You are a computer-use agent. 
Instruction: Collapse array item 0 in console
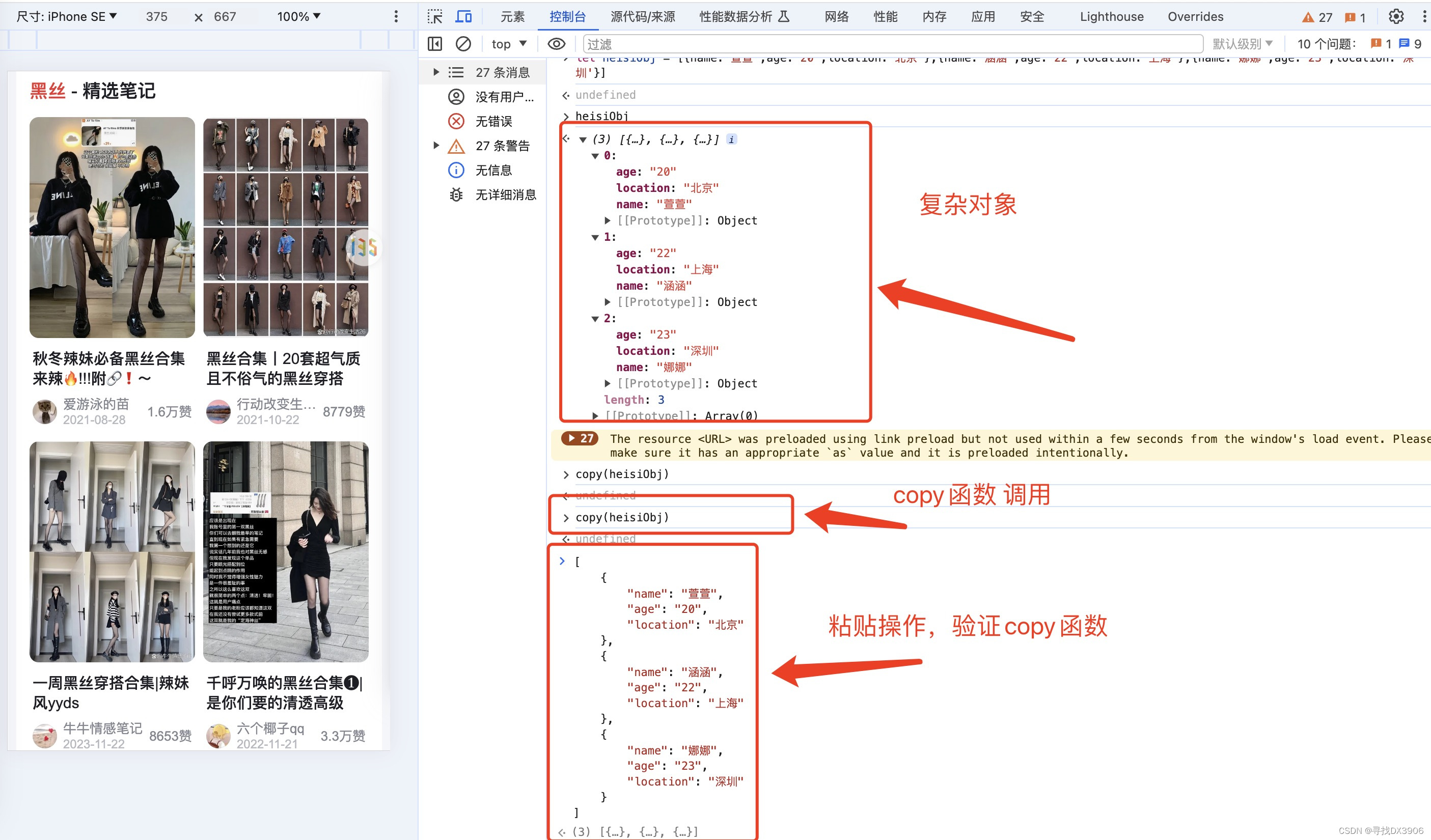pos(595,155)
